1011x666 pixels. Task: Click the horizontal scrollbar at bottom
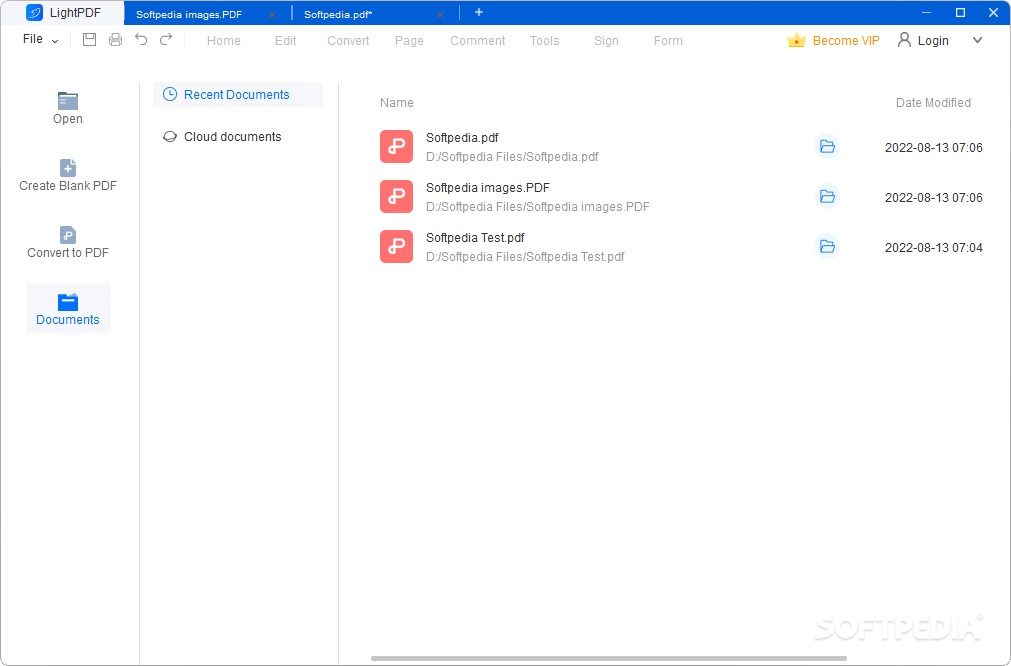[x=609, y=658]
